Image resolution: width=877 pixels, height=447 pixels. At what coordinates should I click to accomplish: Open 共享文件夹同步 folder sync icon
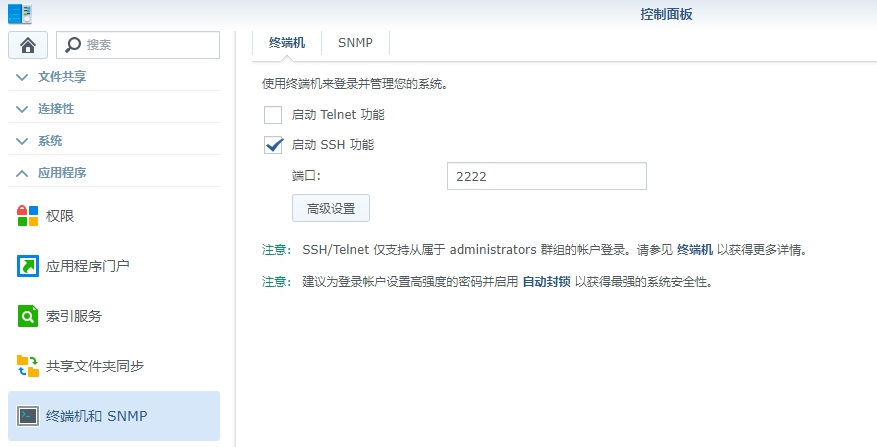[x=28, y=366]
